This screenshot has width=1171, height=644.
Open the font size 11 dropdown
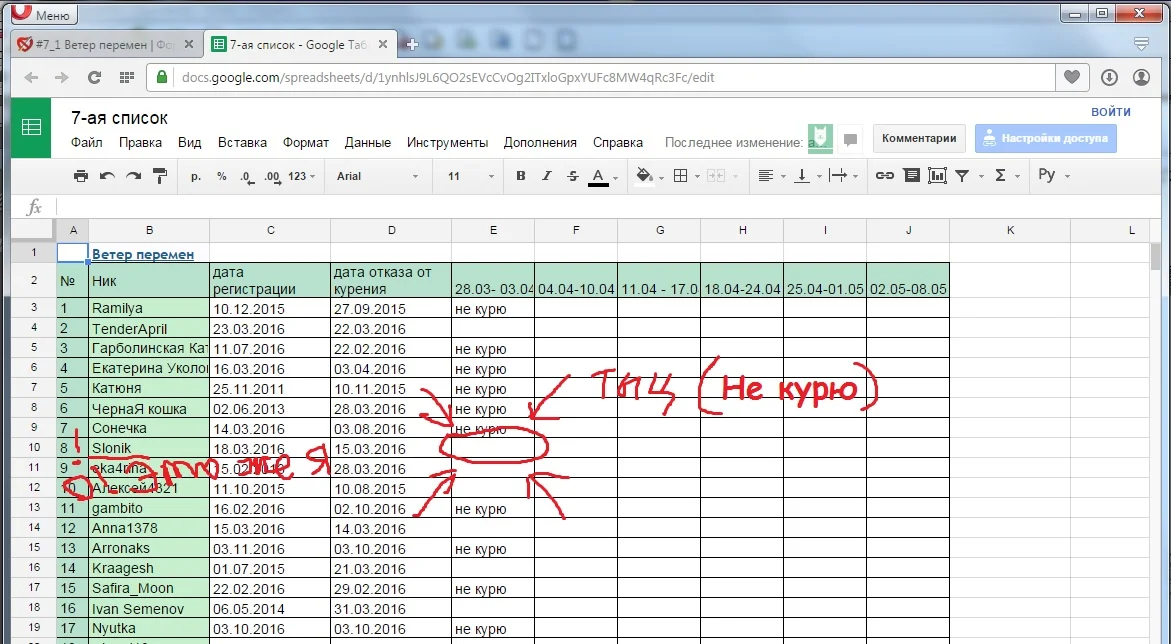[462, 175]
